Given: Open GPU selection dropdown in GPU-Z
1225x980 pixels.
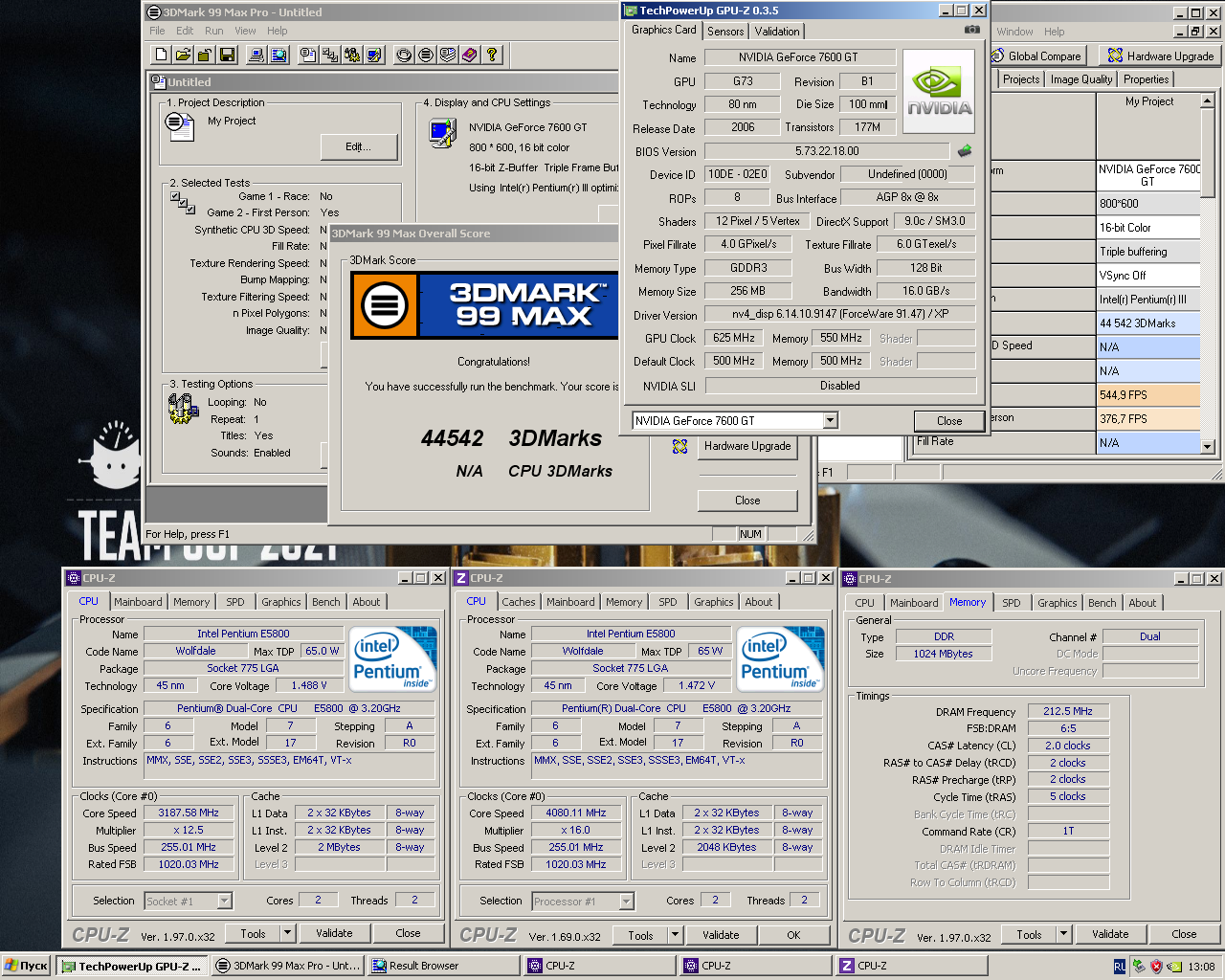Looking at the screenshot, I should point(830,420).
